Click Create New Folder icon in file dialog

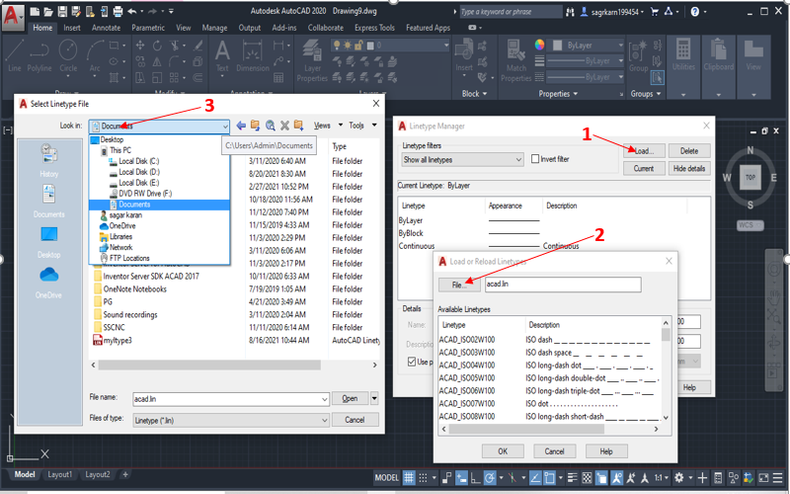pyautogui.click(x=299, y=126)
